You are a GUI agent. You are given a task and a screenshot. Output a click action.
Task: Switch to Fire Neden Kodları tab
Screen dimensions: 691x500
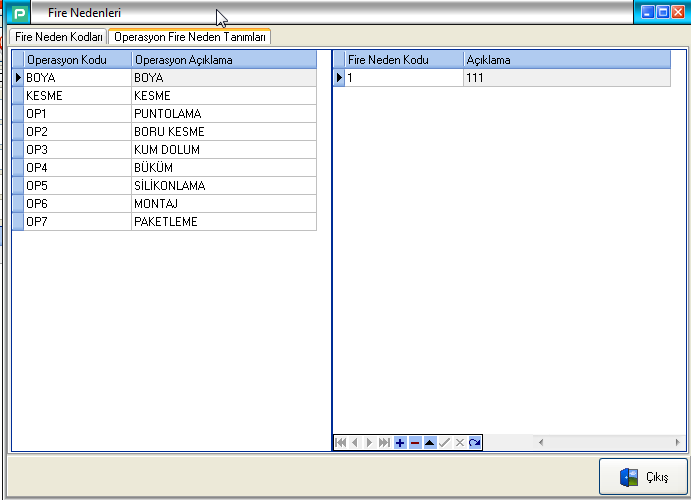[58, 37]
